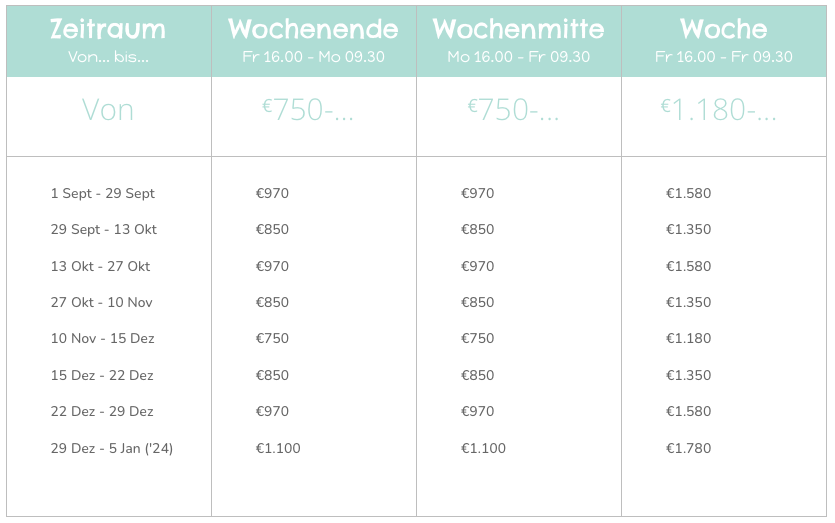Click the €1.180-... summary price
The image size is (835, 523).
pos(718,110)
